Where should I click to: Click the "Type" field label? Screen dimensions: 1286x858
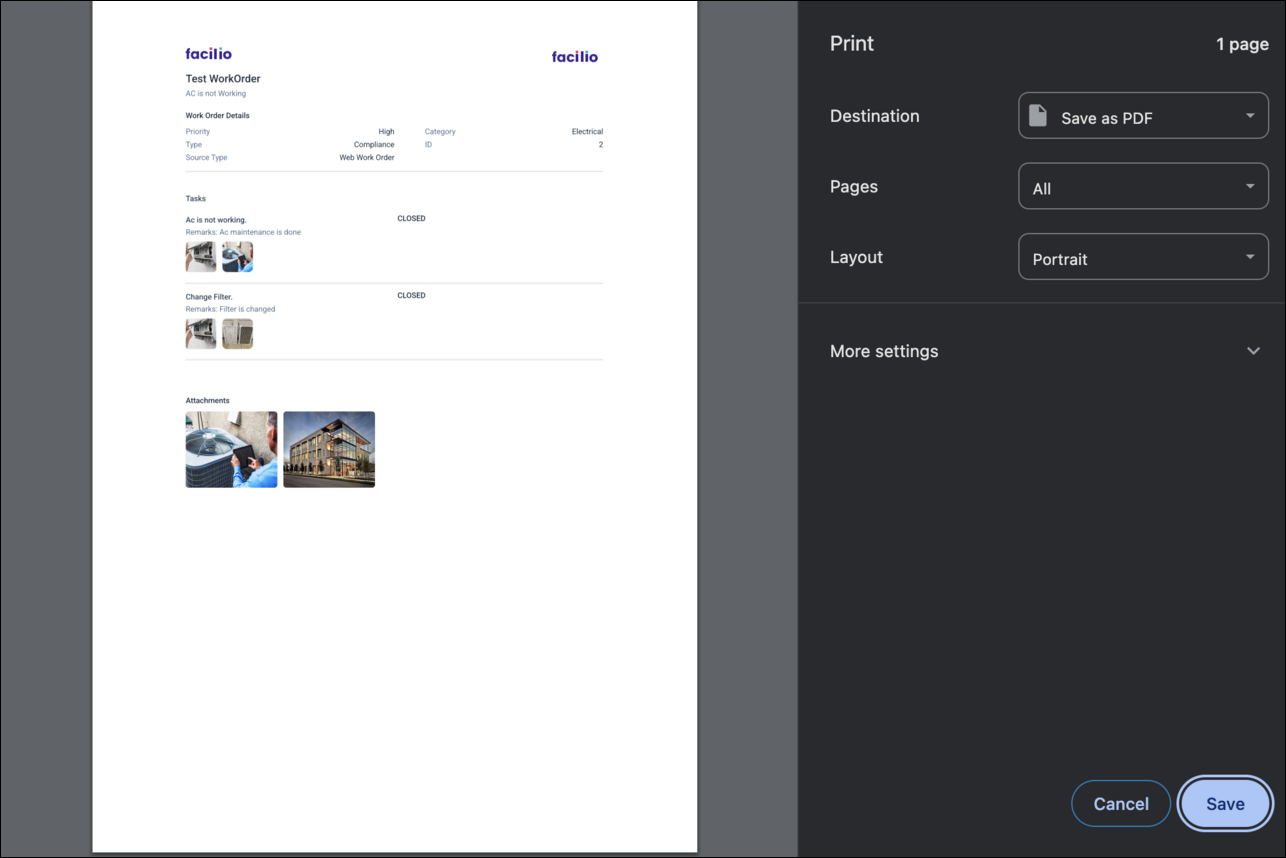194,145
